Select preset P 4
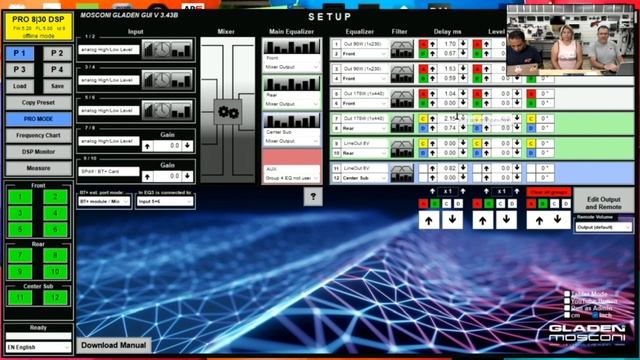 (x=57, y=70)
